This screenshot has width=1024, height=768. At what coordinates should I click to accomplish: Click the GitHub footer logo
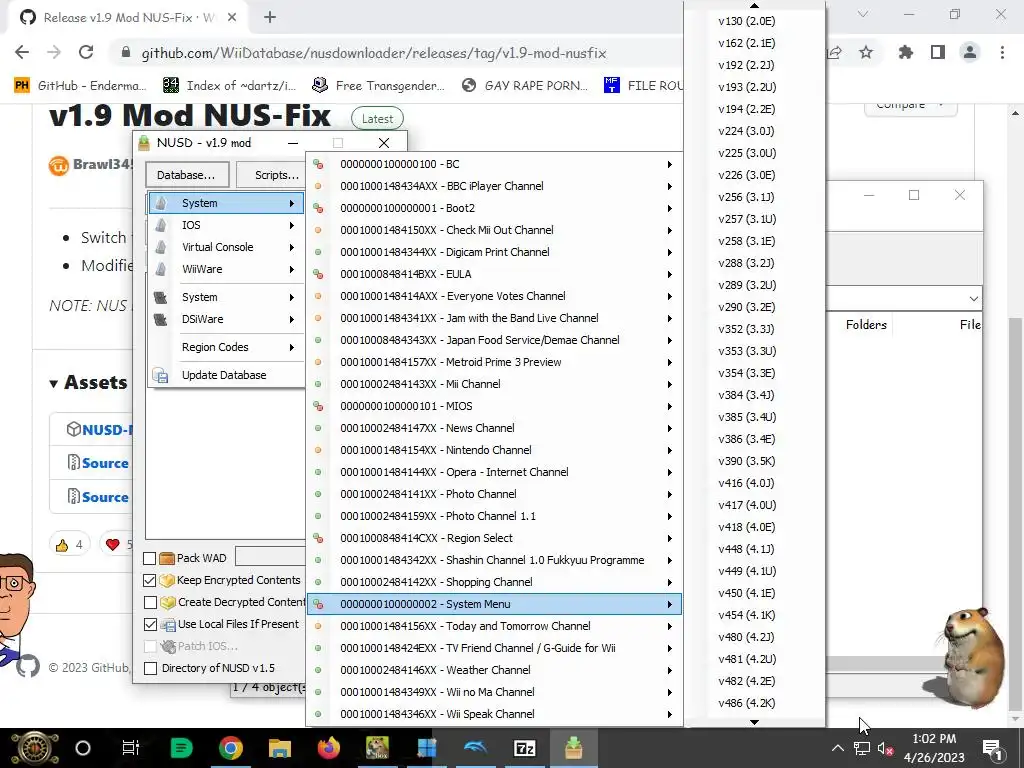click(x=27, y=667)
